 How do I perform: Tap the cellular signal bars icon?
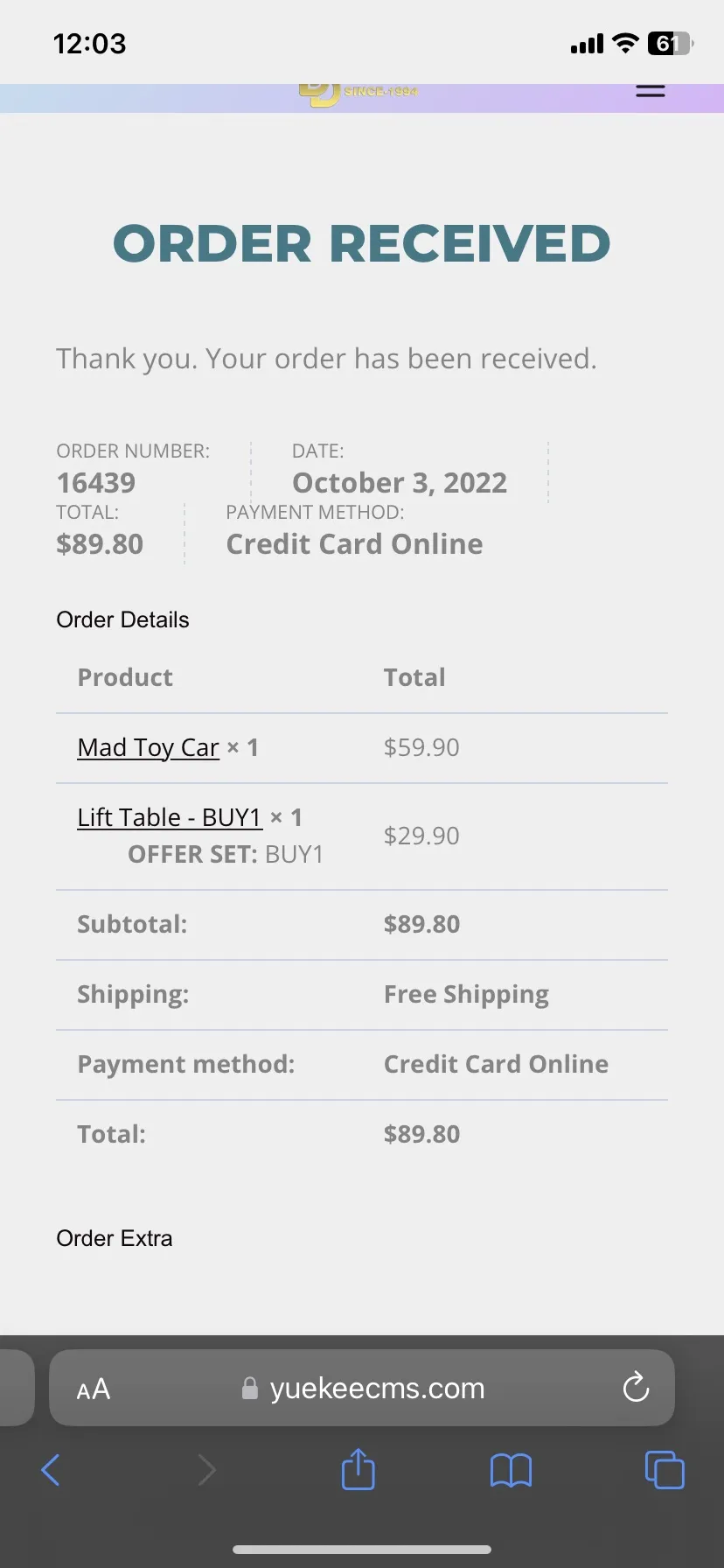pyautogui.click(x=587, y=44)
